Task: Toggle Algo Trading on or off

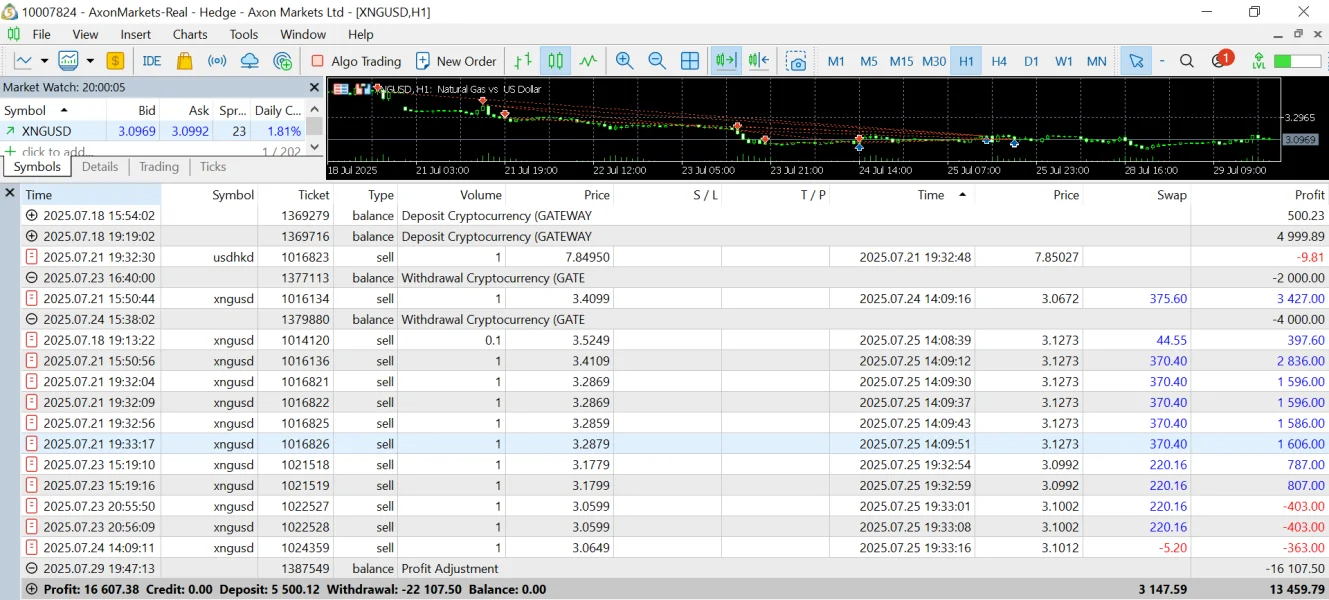Action: click(x=356, y=61)
